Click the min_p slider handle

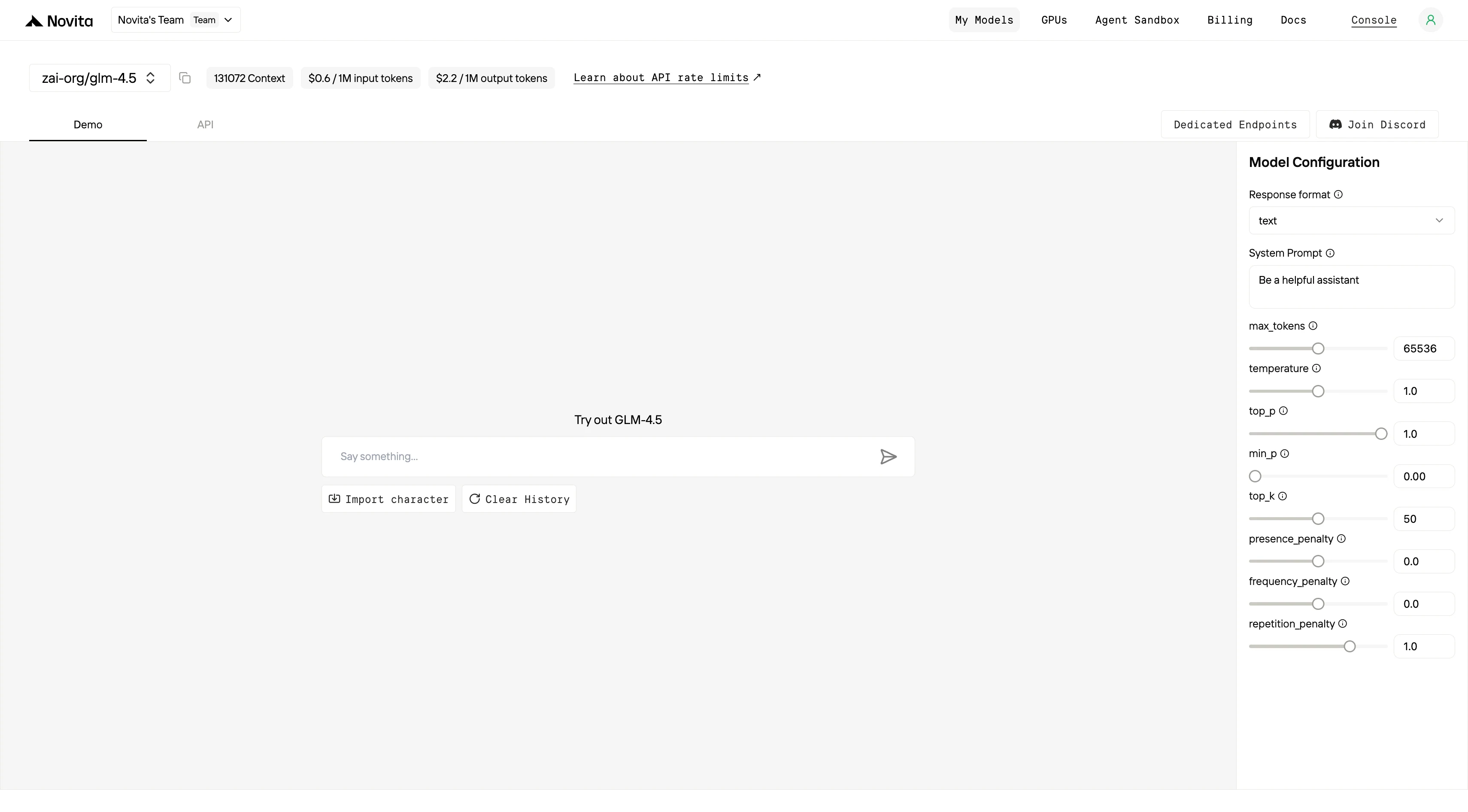click(x=1256, y=476)
